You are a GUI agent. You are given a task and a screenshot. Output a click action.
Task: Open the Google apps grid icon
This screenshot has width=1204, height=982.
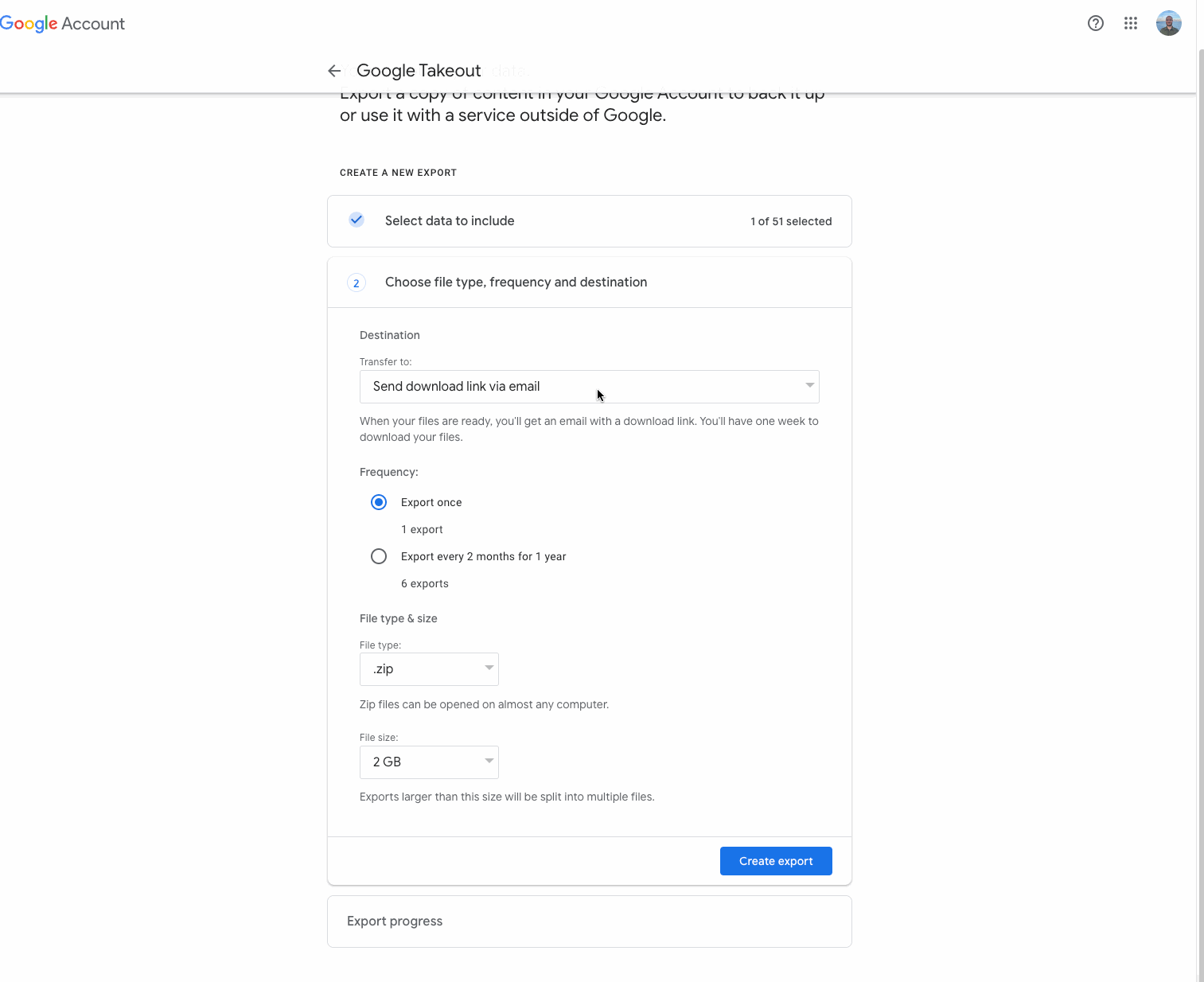pos(1131,23)
